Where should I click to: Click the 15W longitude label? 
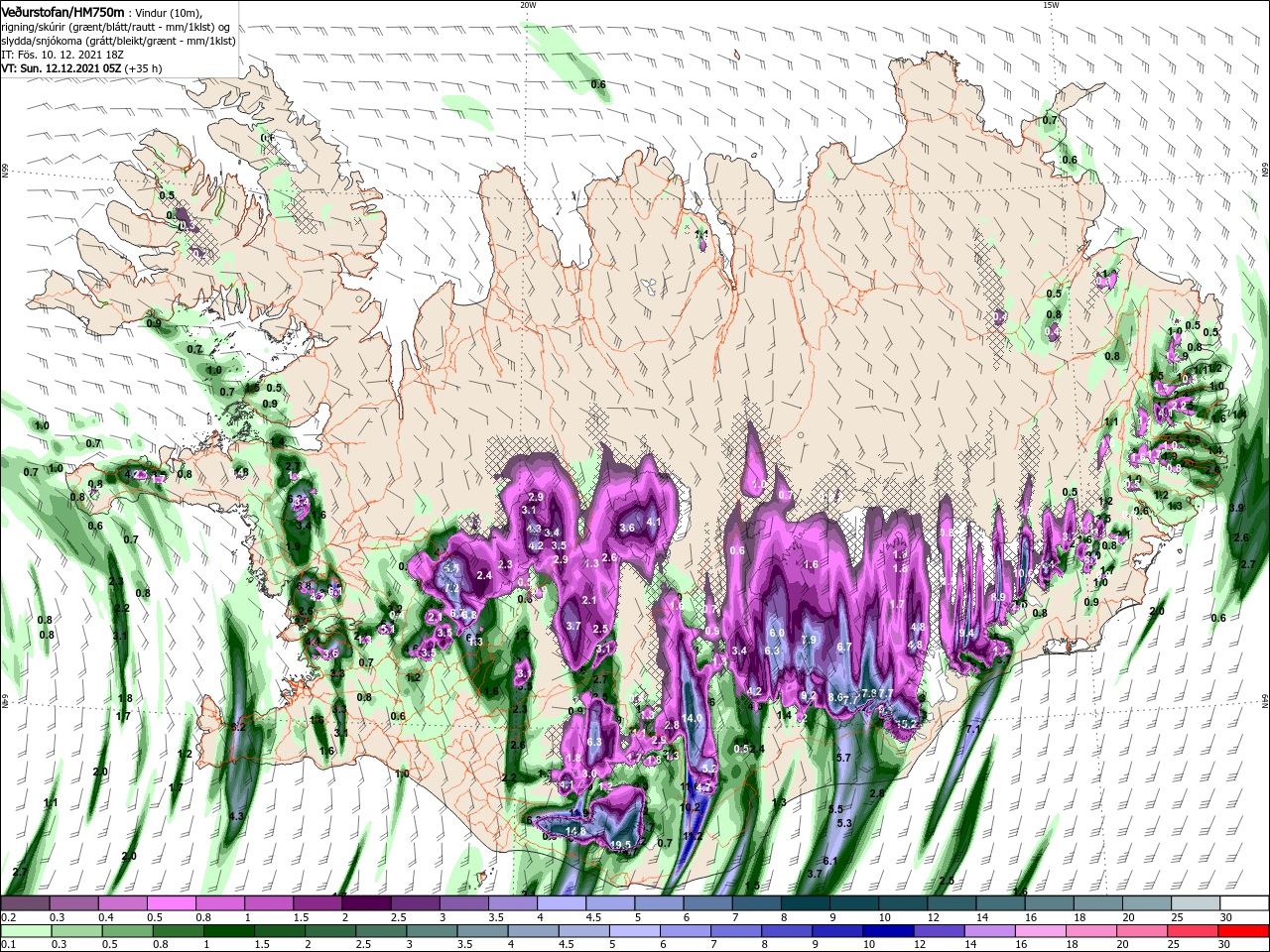coord(1051,5)
